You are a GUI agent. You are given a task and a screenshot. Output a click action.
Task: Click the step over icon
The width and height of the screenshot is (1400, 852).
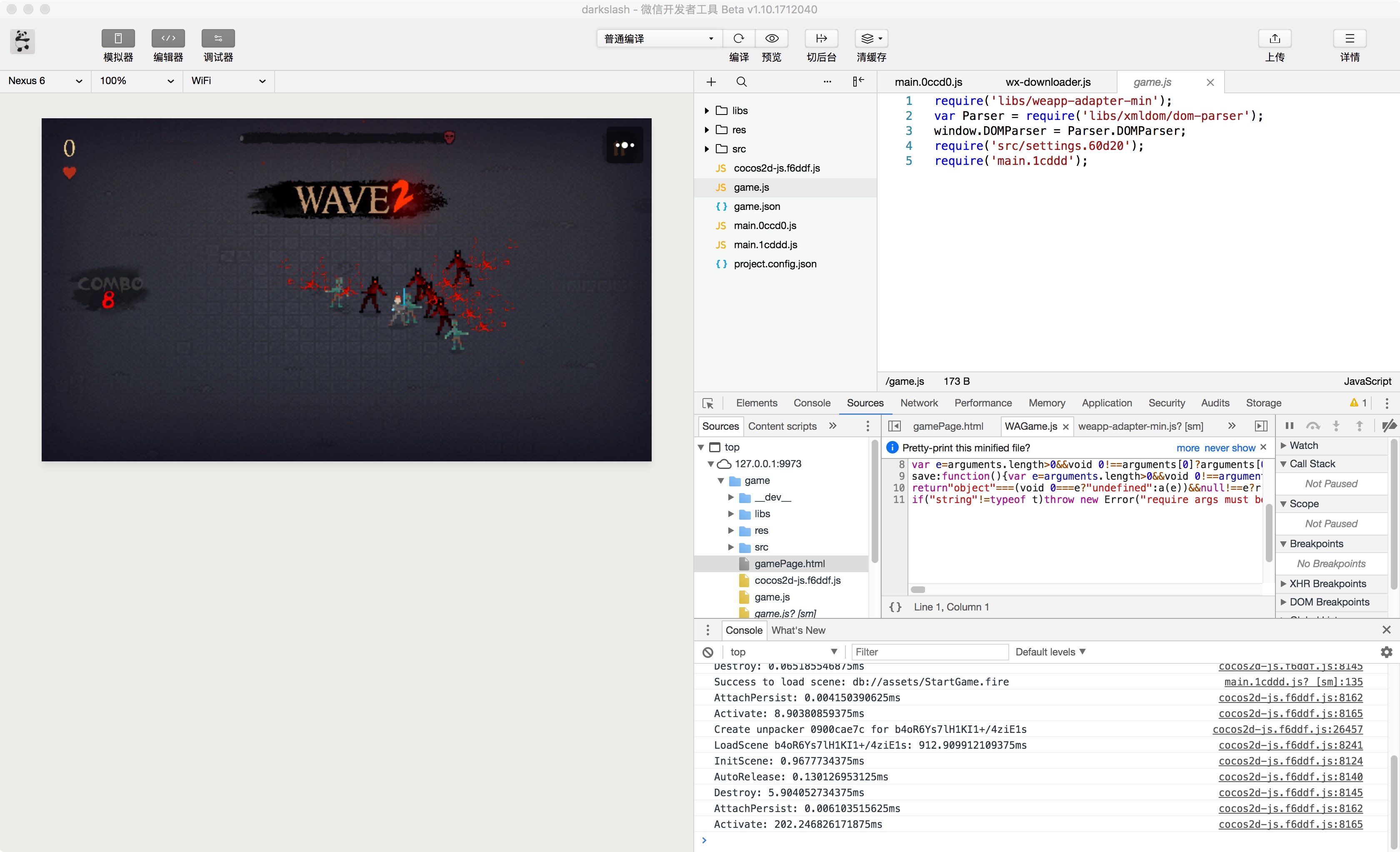1312,426
